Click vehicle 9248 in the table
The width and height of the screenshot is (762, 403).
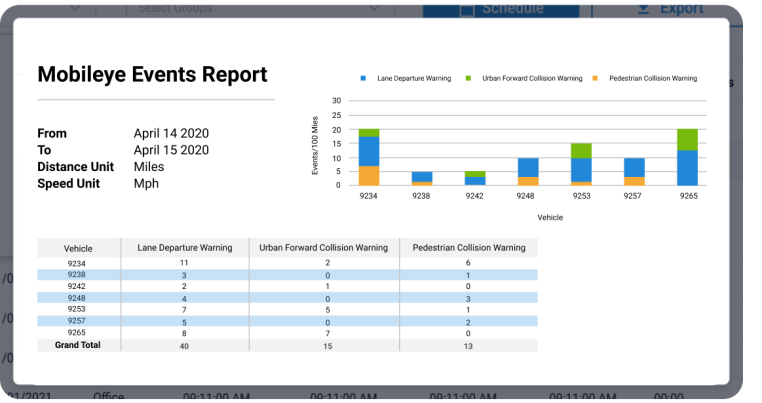point(76,298)
